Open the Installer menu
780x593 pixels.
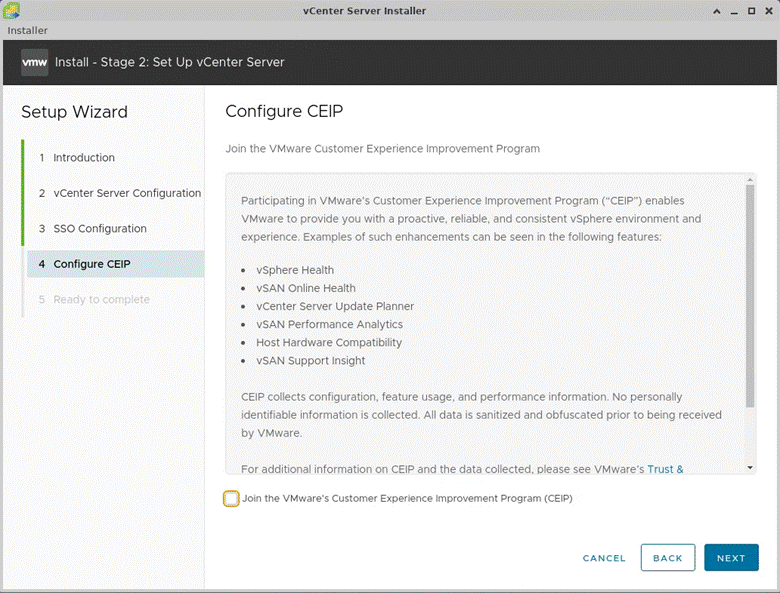[27, 30]
